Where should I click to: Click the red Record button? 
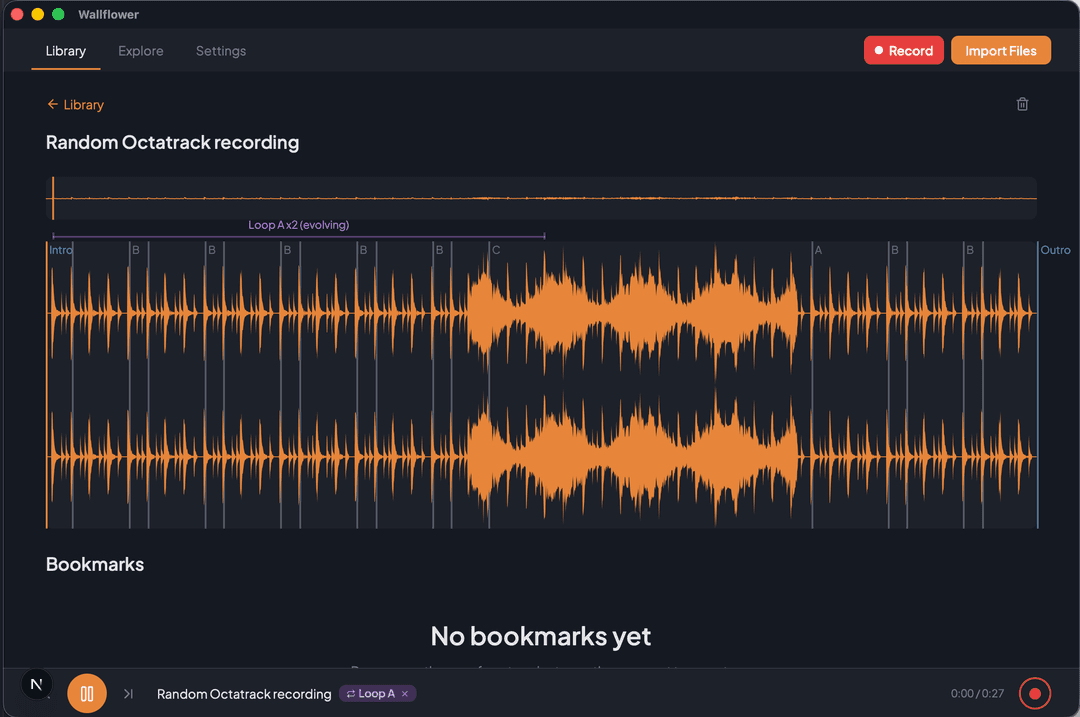(904, 50)
